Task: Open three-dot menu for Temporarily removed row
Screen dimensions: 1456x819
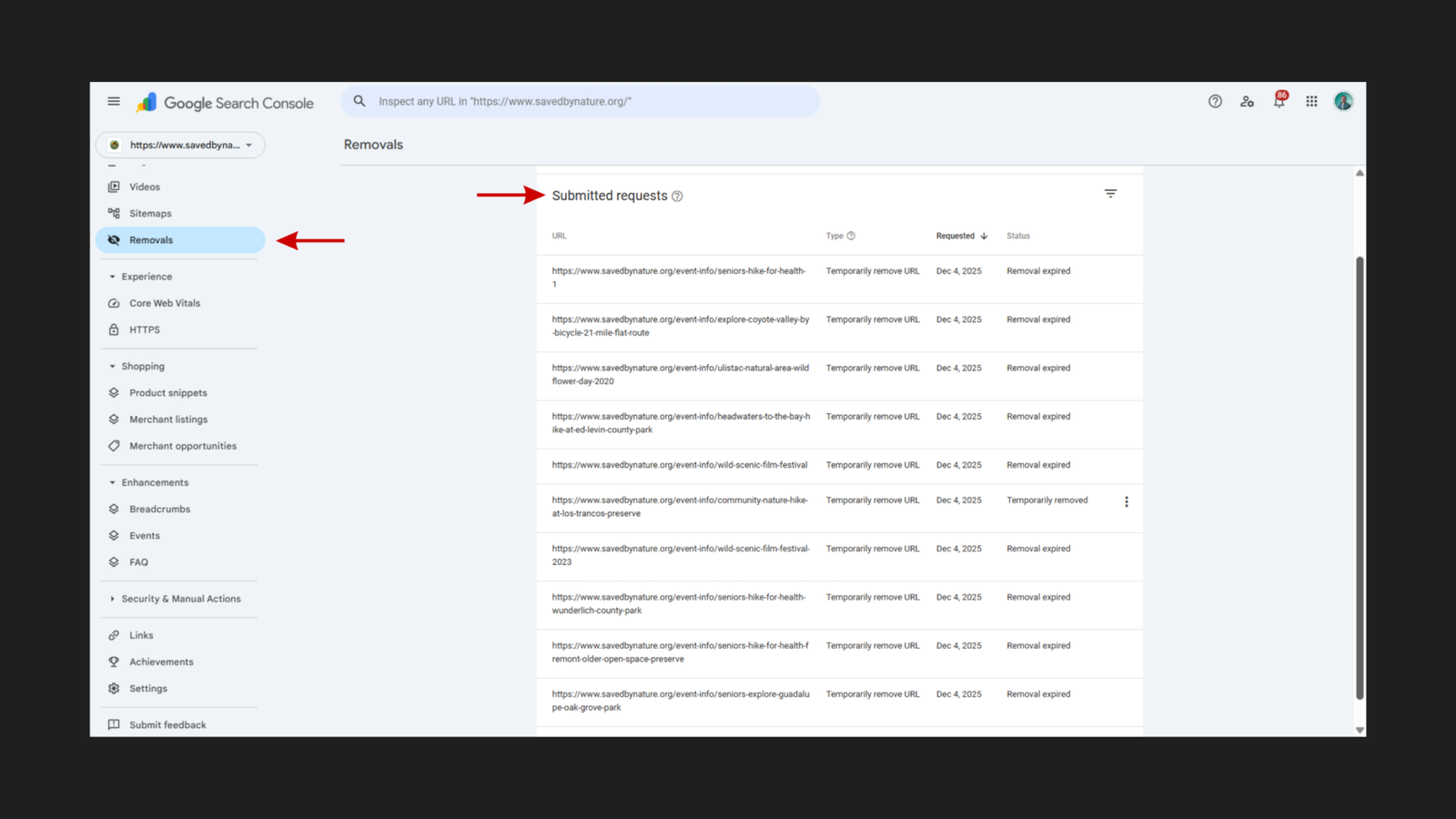Action: pyautogui.click(x=1126, y=501)
